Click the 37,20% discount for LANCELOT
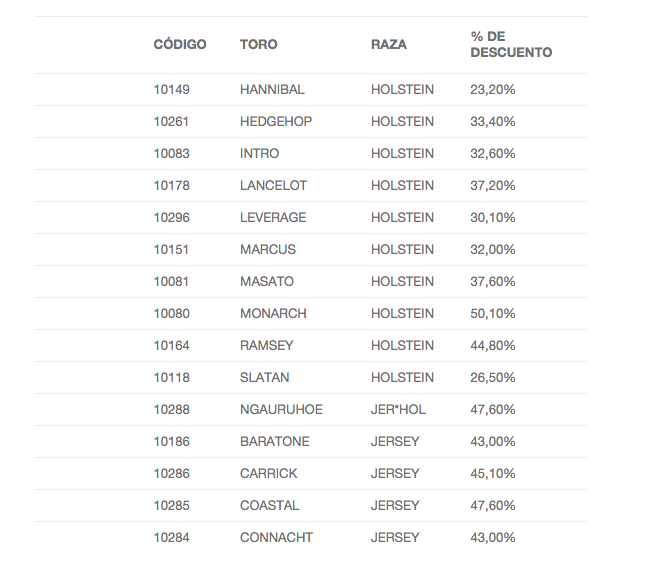Viewport: 668px width, 571px height. [x=493, y=185]
